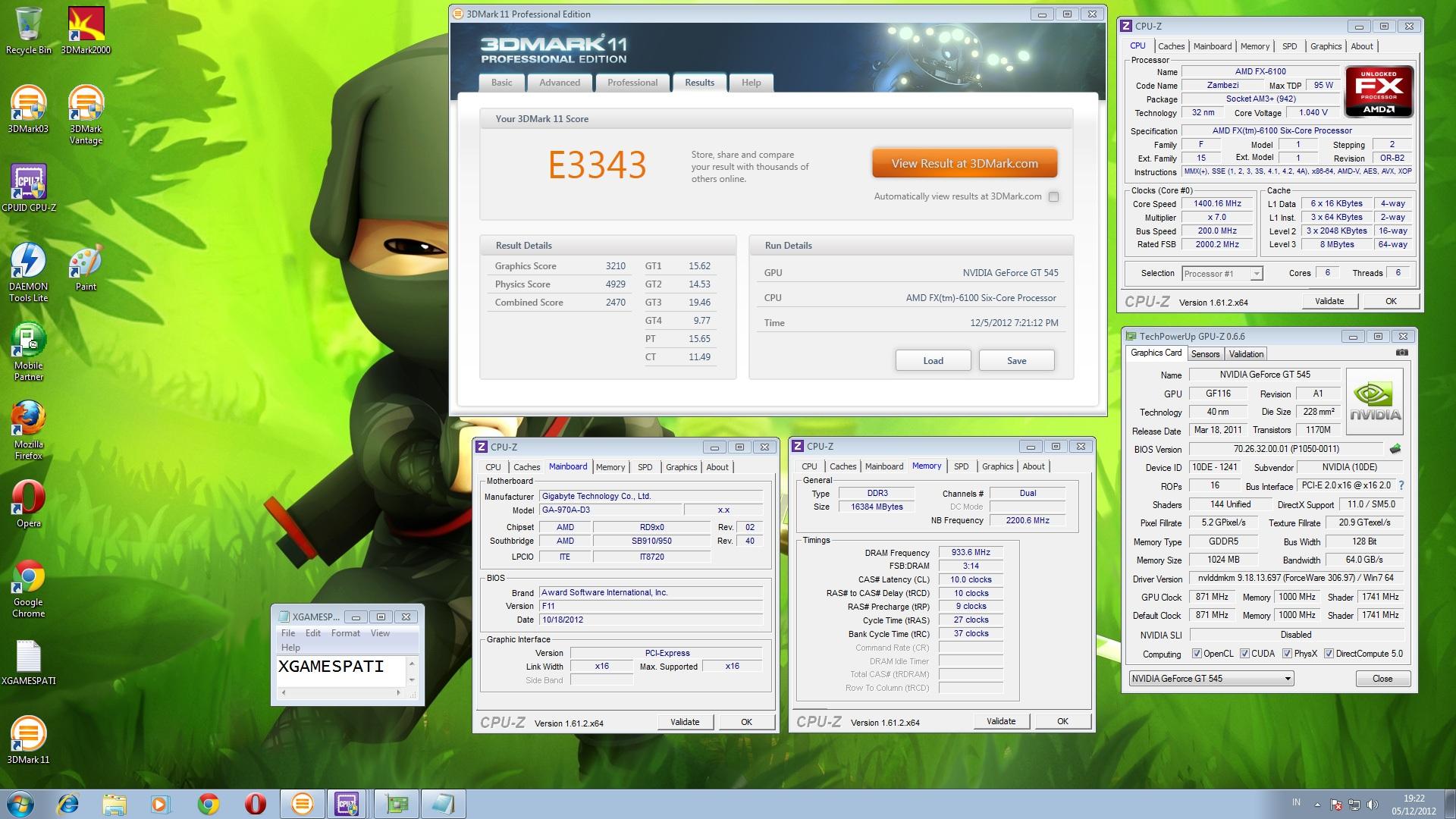Open the Graphics tab in Memory CPU-Z window
The image size is (1456, 819).
[x=997, y=466]
